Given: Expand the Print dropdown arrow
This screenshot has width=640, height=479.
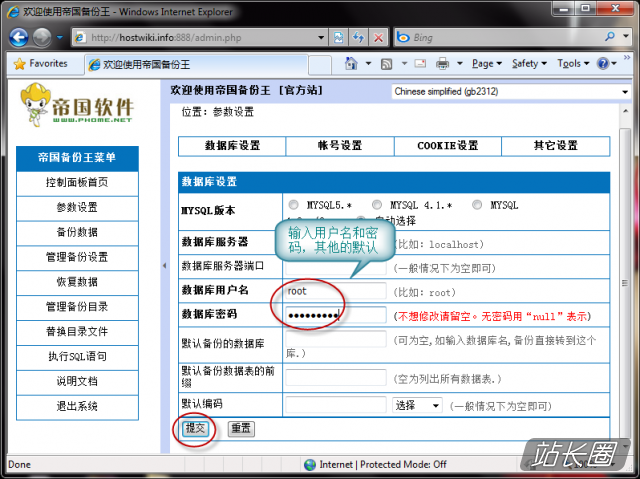Looking at the screenshot, I should point(460,64).
